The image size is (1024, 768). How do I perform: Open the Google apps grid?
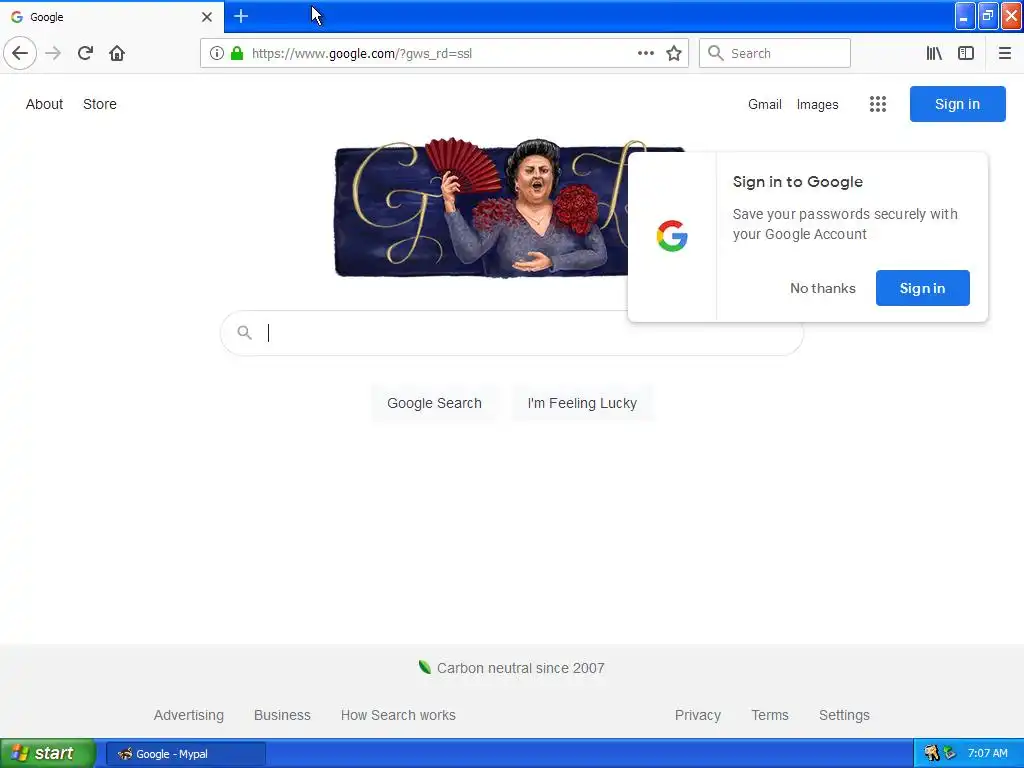(878, 104)
